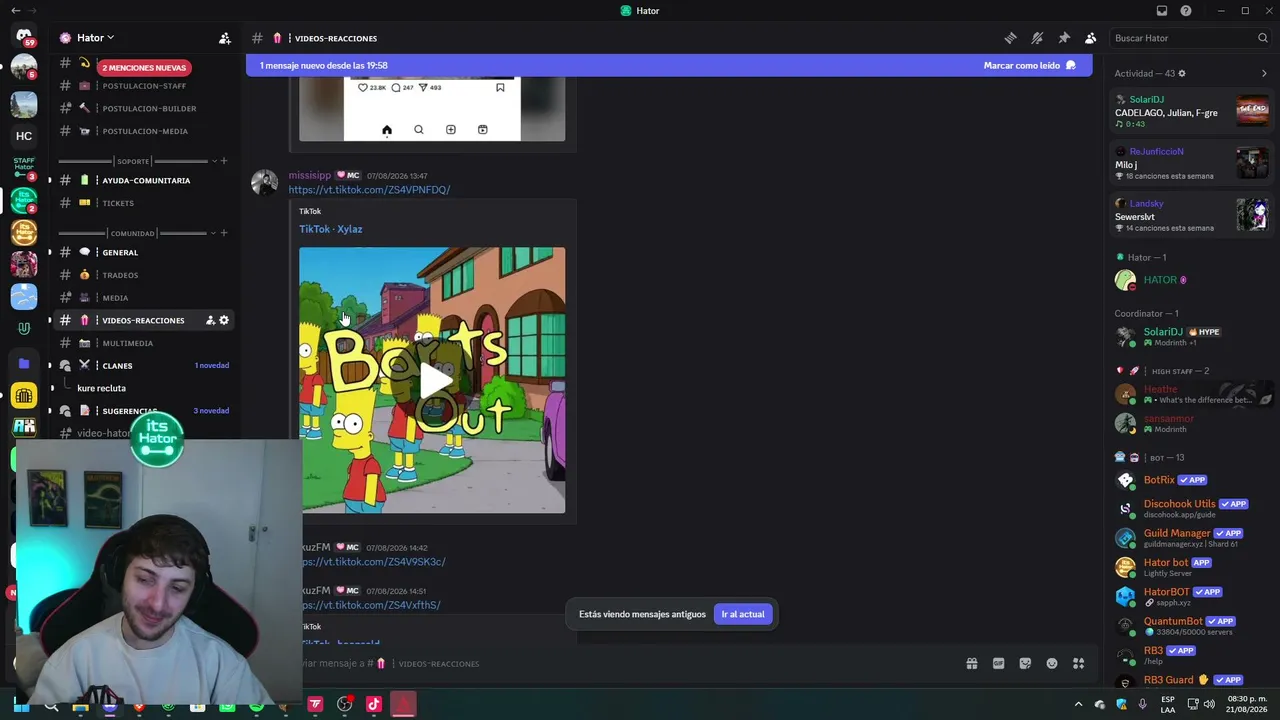The height and width of the screenshot is (720, 1280).
Task: Open the vt.tiktok.com/ZS4VPNFDQ link
Action: click(369, 190)
